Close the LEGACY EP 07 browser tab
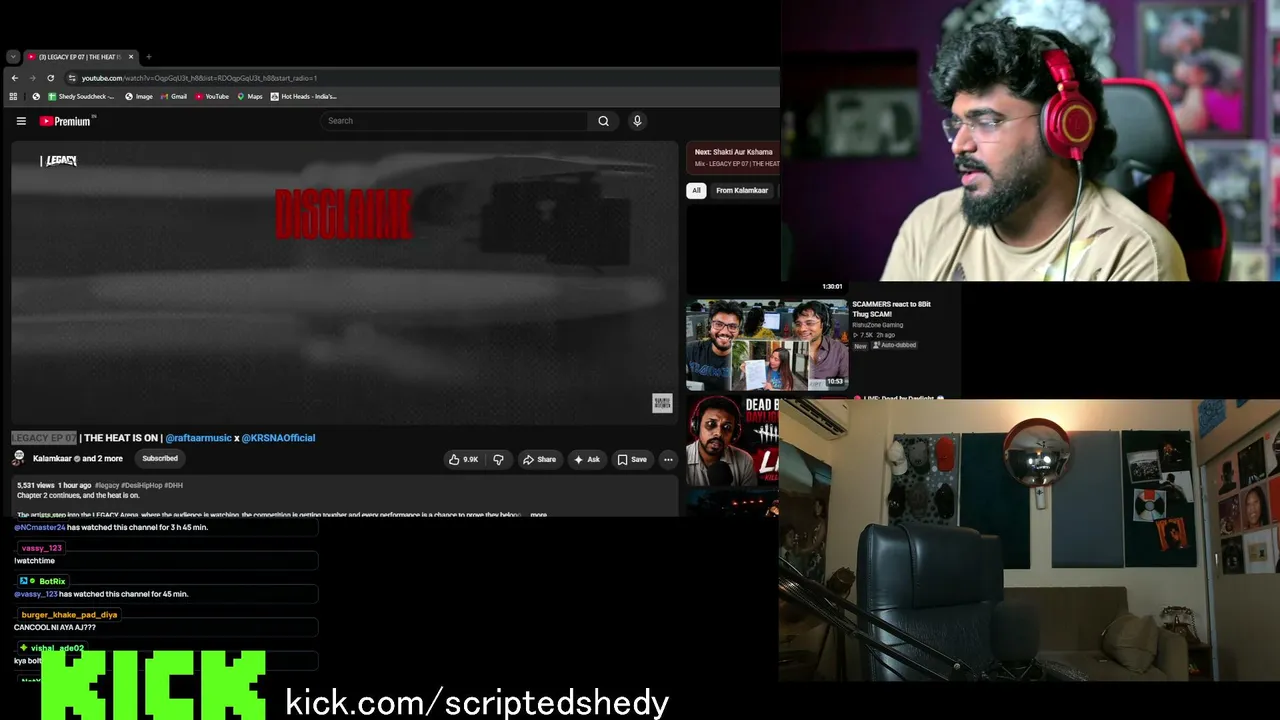 click(x=130, y=57)
